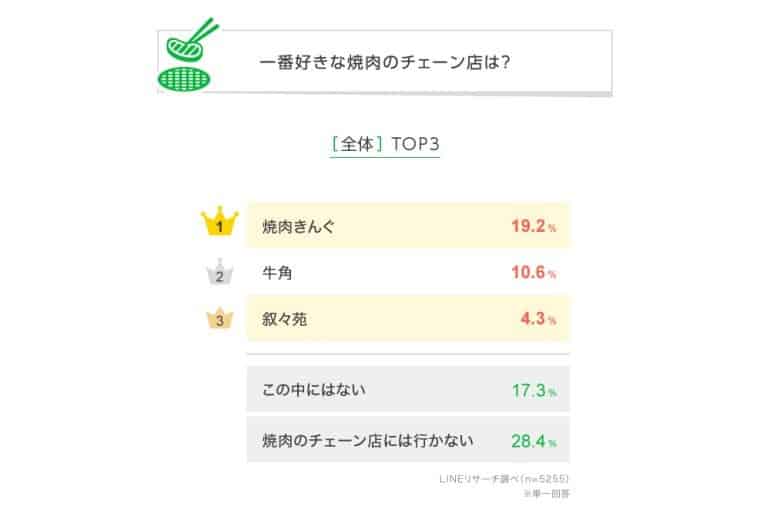Select the 焼肉きんぐ name label
Viewport: 770px width, 520px height.
click(299, 226)
